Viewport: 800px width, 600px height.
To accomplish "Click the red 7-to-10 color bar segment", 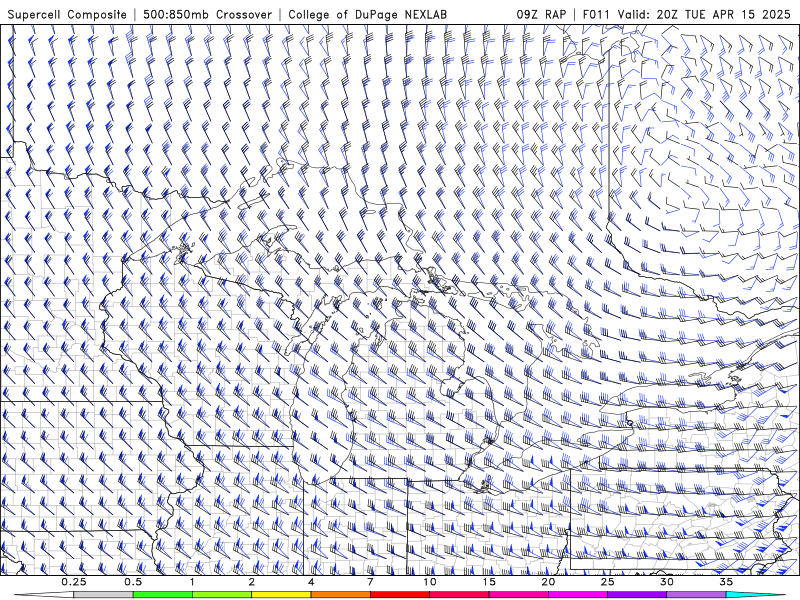I will 399,595.
